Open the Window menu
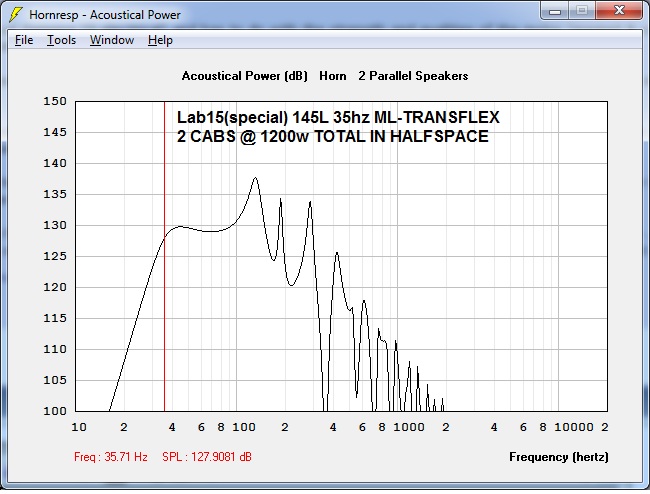The image size is (650, 494). click(112, 40)
